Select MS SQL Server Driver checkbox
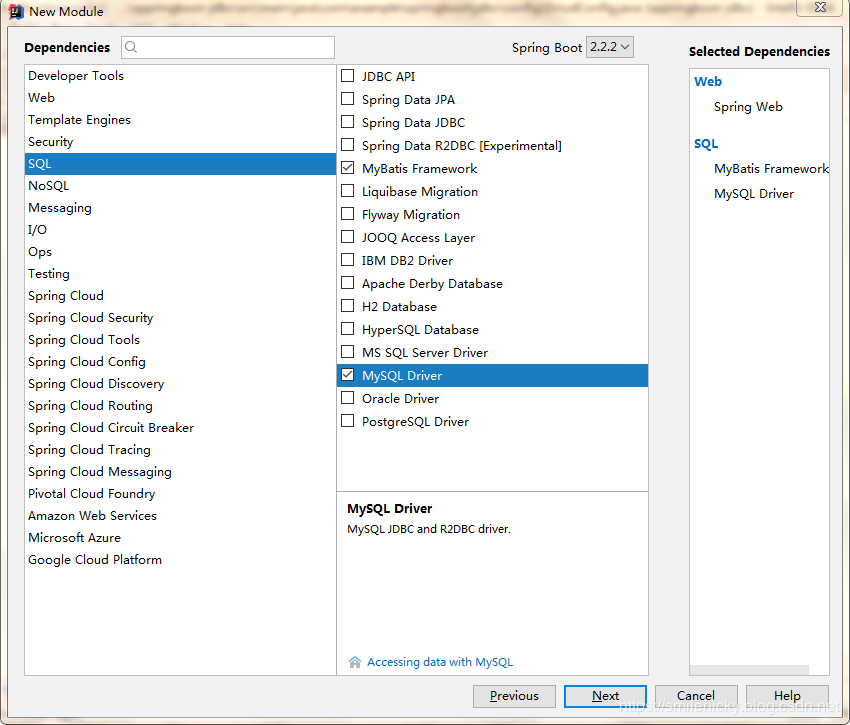The height and width of the screenshot is (725, 850). point(347,352)
